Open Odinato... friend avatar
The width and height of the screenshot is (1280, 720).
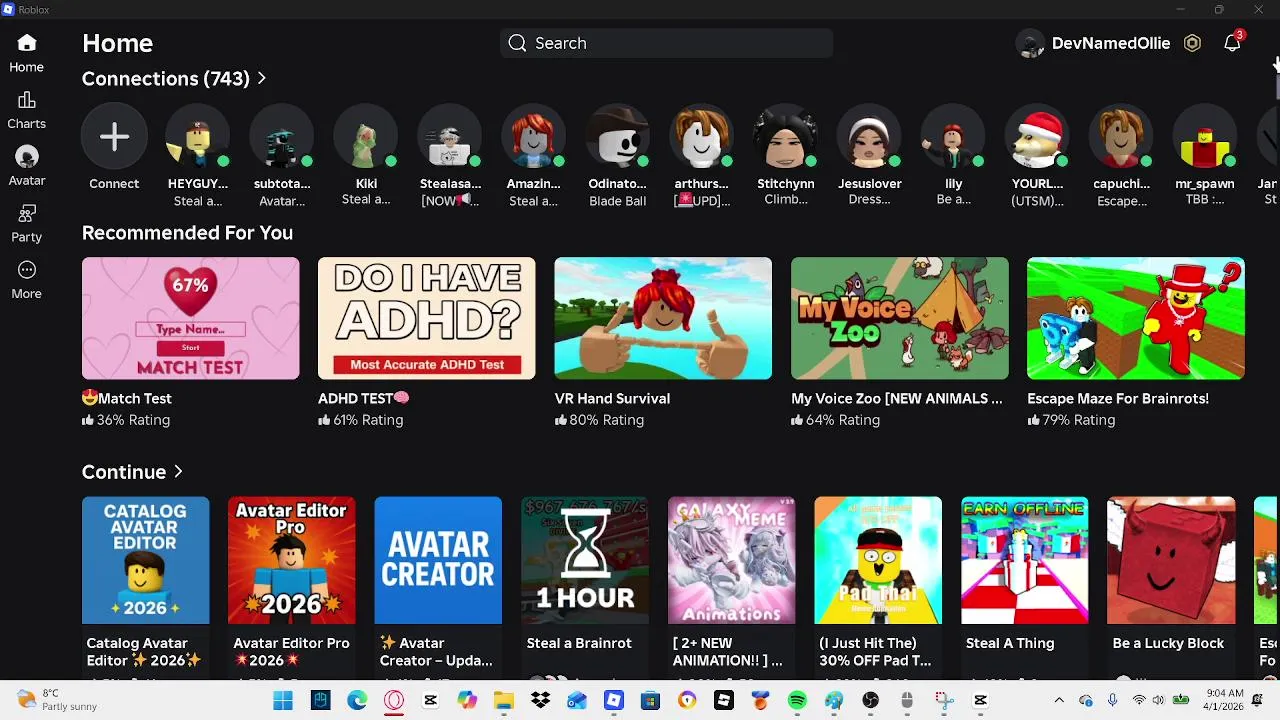click(618, 137)
